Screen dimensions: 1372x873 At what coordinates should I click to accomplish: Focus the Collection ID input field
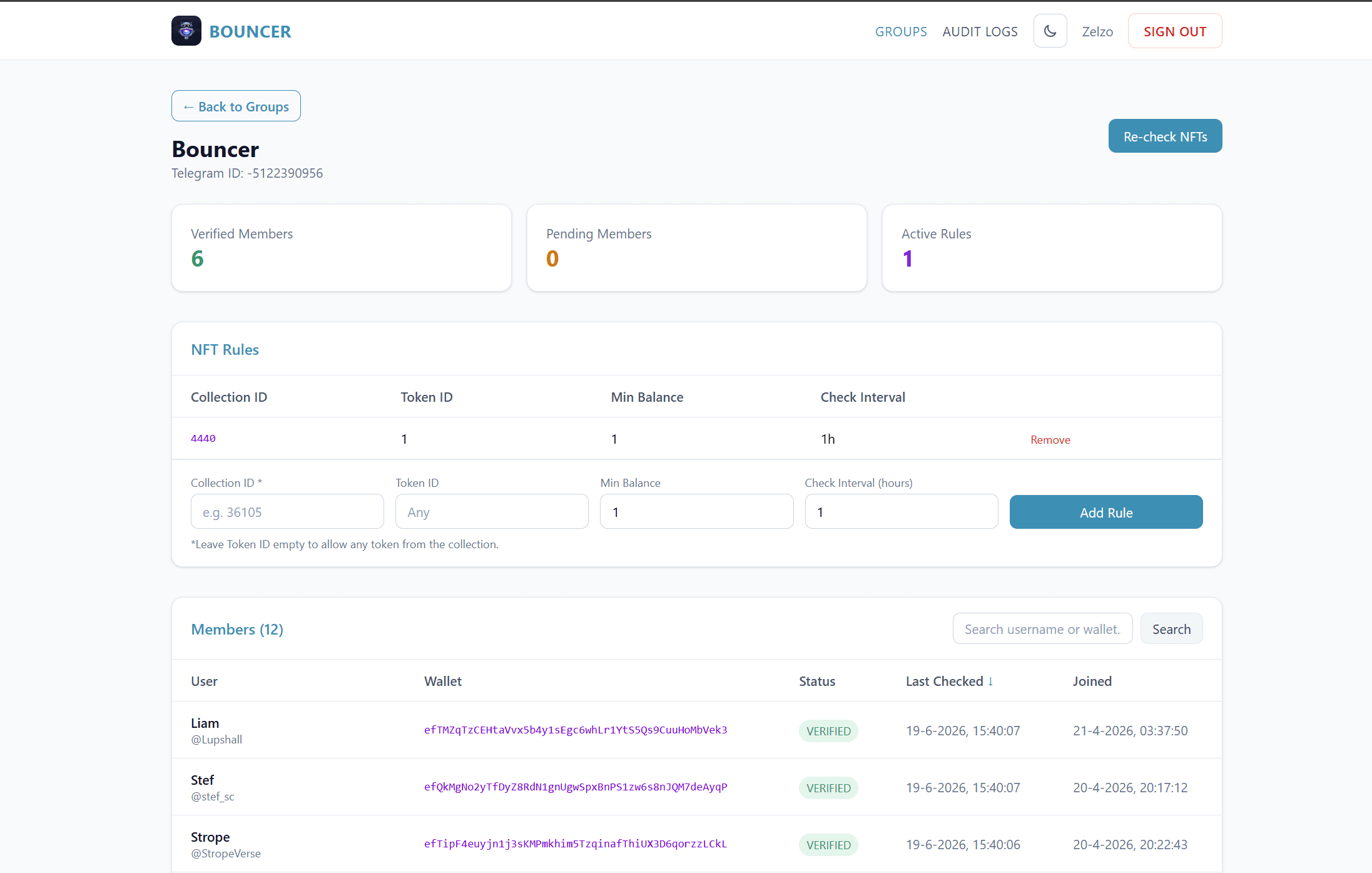tap(287, 511)
